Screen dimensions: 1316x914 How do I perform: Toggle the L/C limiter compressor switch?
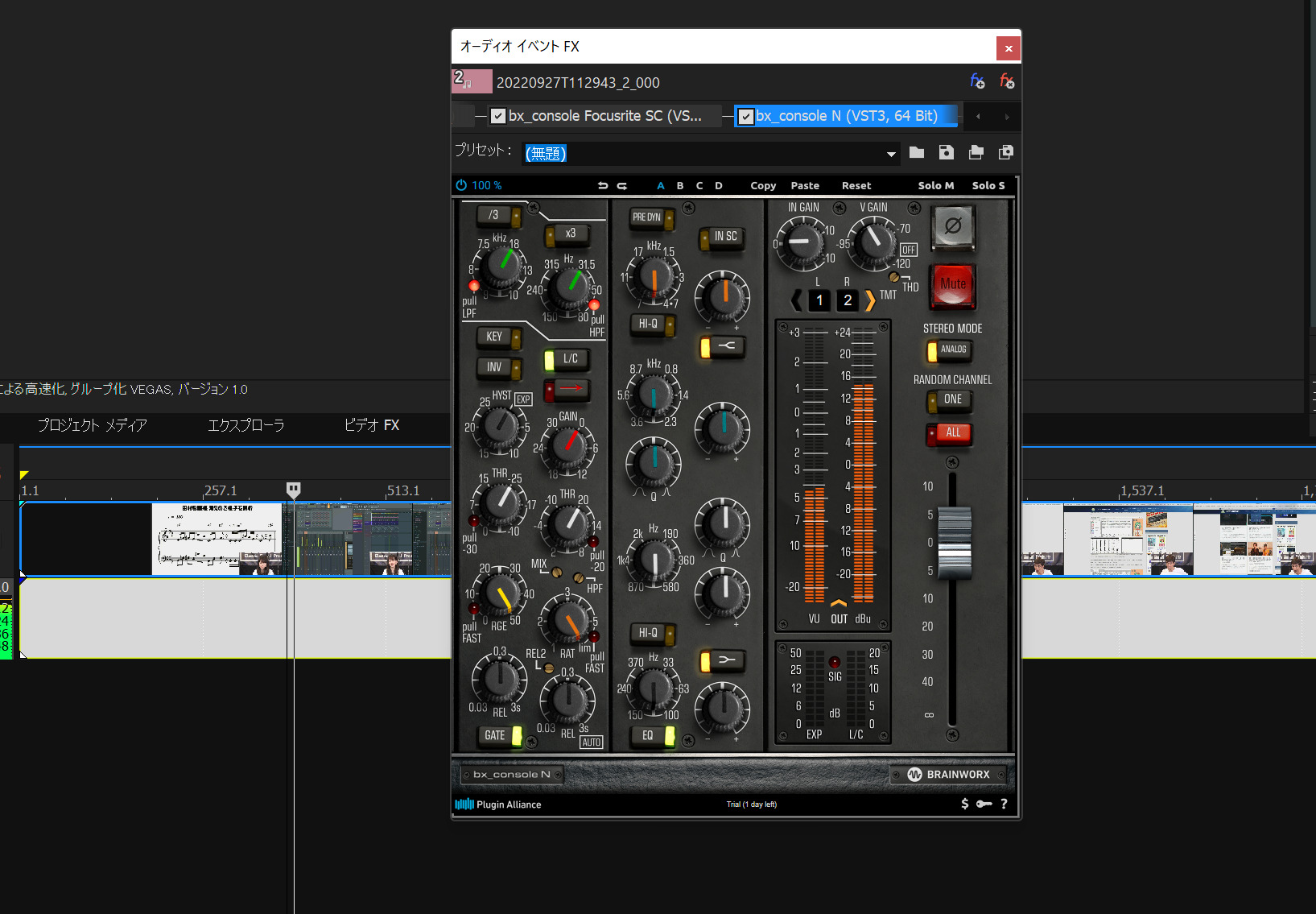point(567,359)
